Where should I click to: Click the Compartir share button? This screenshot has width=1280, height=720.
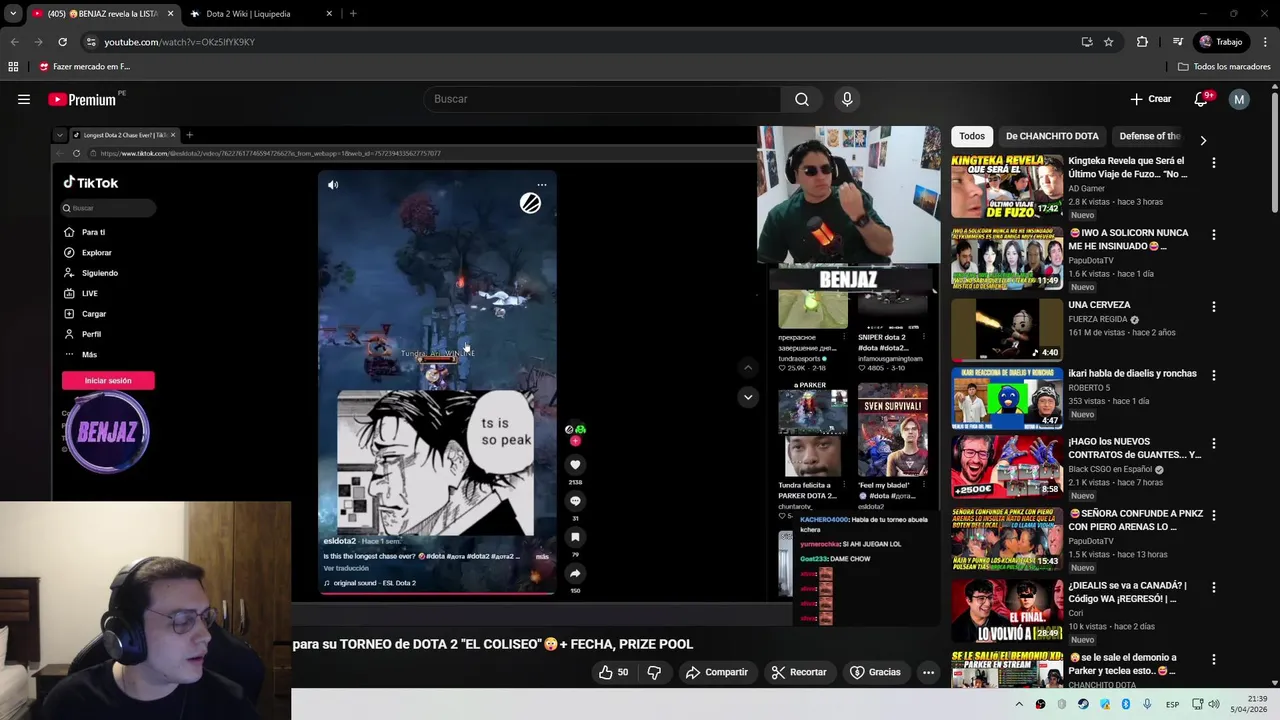pos(716,672)
